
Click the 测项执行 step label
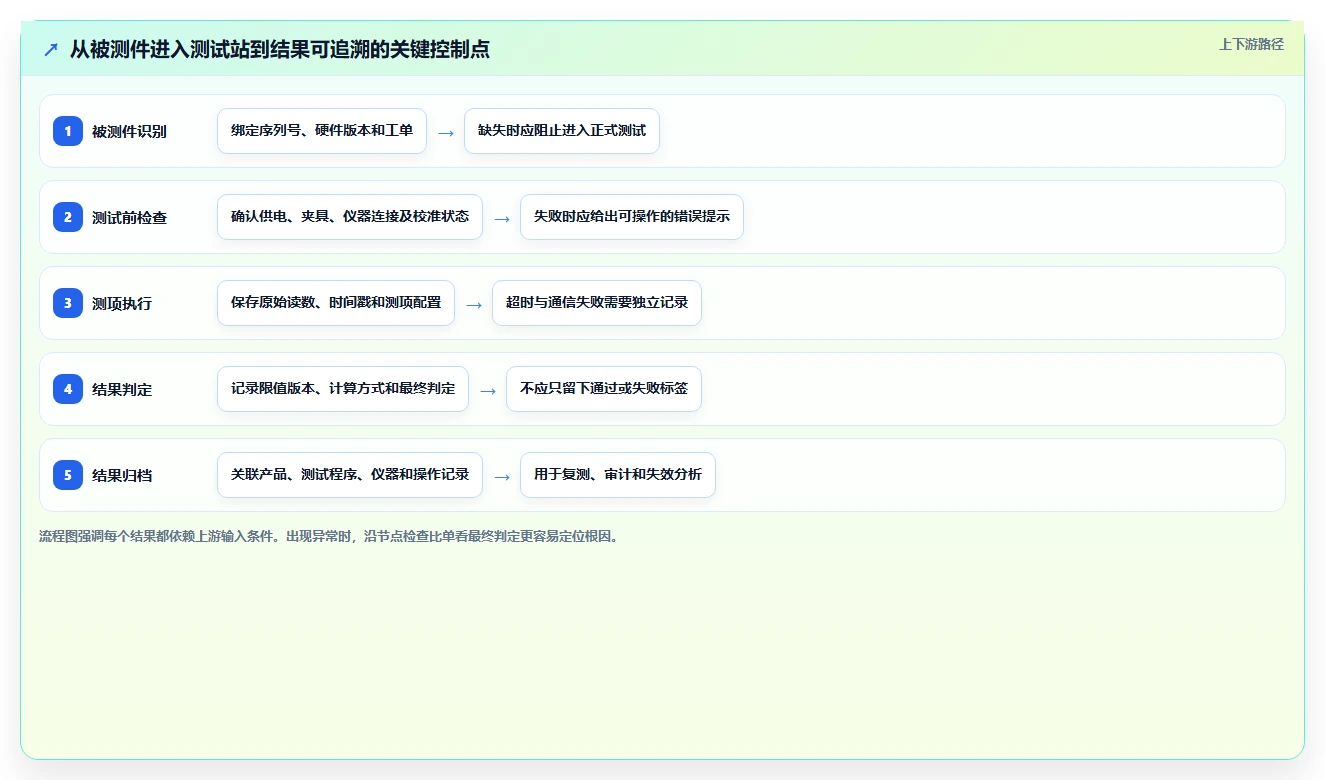[x=122, y=303]
